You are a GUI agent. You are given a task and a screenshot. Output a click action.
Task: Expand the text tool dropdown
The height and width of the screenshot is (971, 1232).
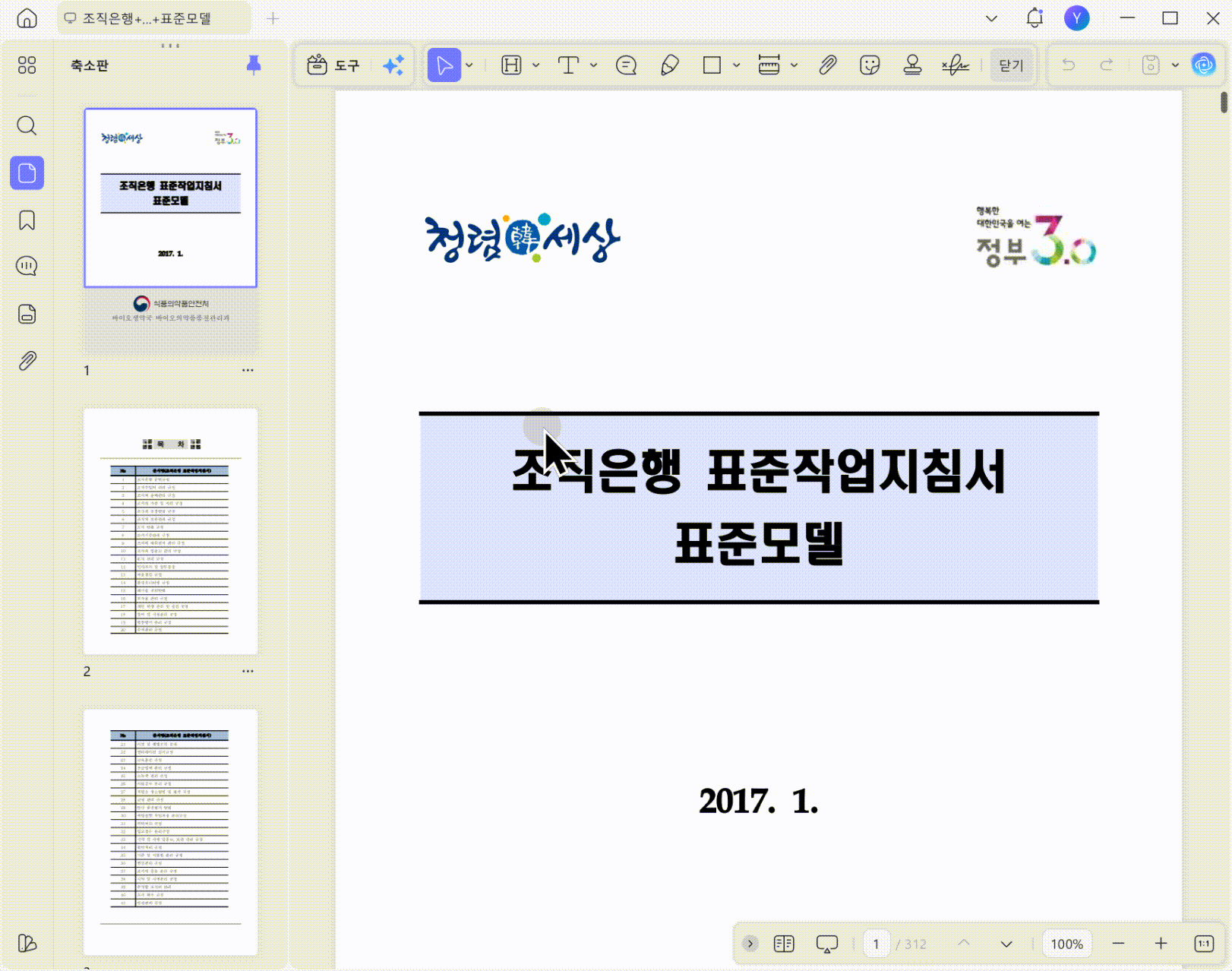tap(594, 65)
